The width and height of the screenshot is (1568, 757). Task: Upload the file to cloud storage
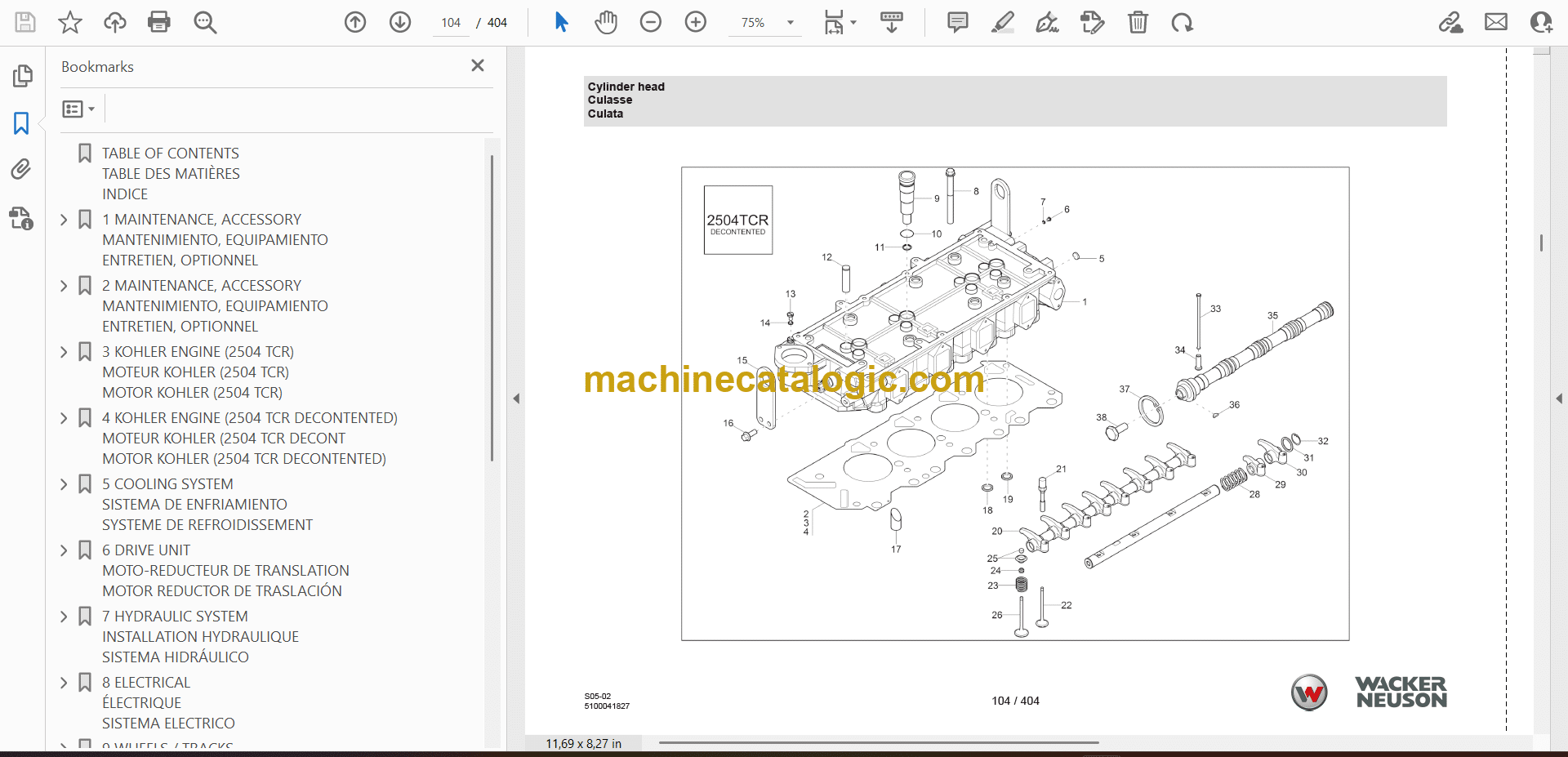coord(115,22)
